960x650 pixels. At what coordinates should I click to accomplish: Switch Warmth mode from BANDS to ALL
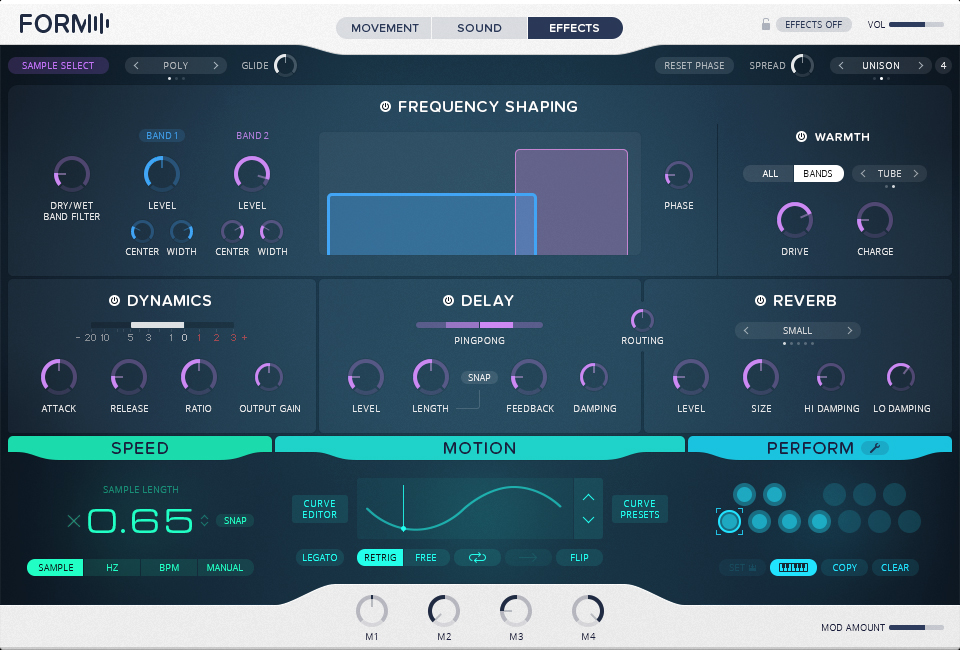point(768,173)
